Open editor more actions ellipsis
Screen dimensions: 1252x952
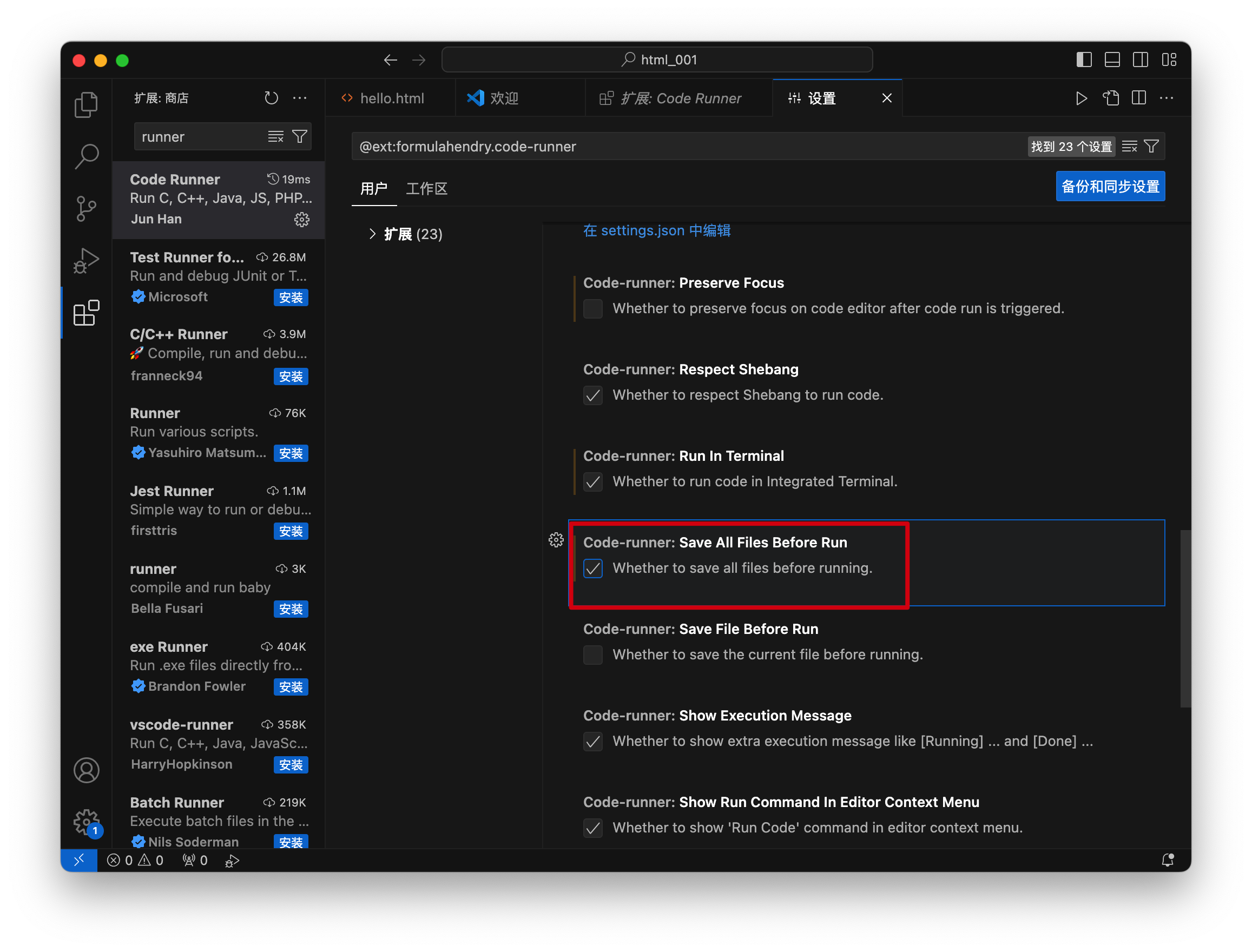click(1167, 98)
